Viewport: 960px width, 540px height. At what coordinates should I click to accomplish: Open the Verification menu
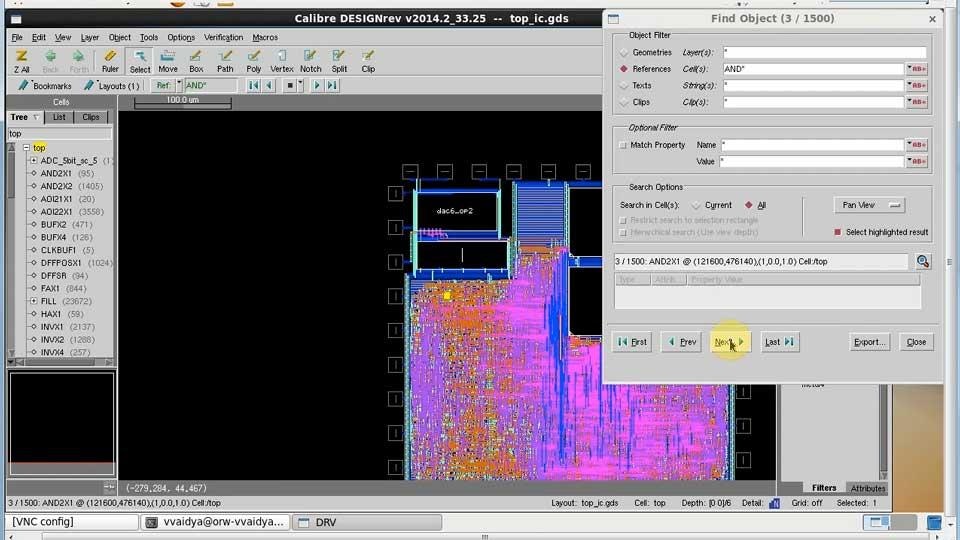pos(223,37)
